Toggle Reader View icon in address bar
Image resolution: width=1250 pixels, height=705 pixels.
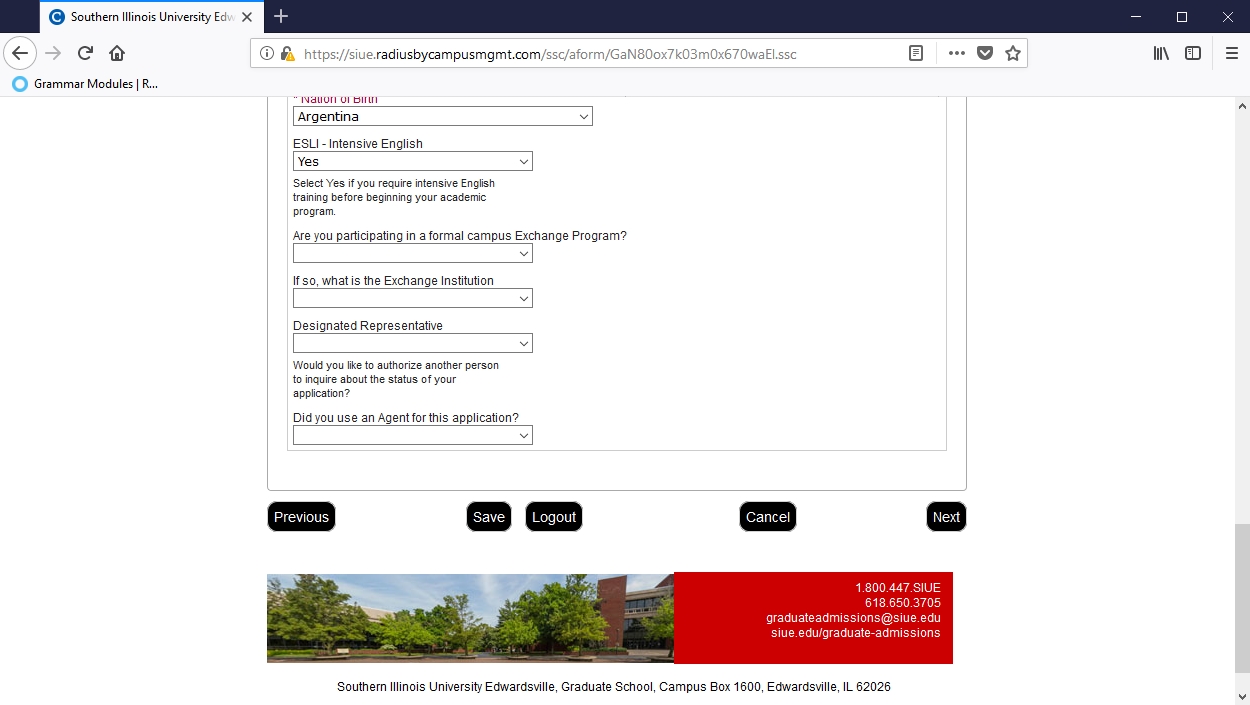(x=915, y=53)
